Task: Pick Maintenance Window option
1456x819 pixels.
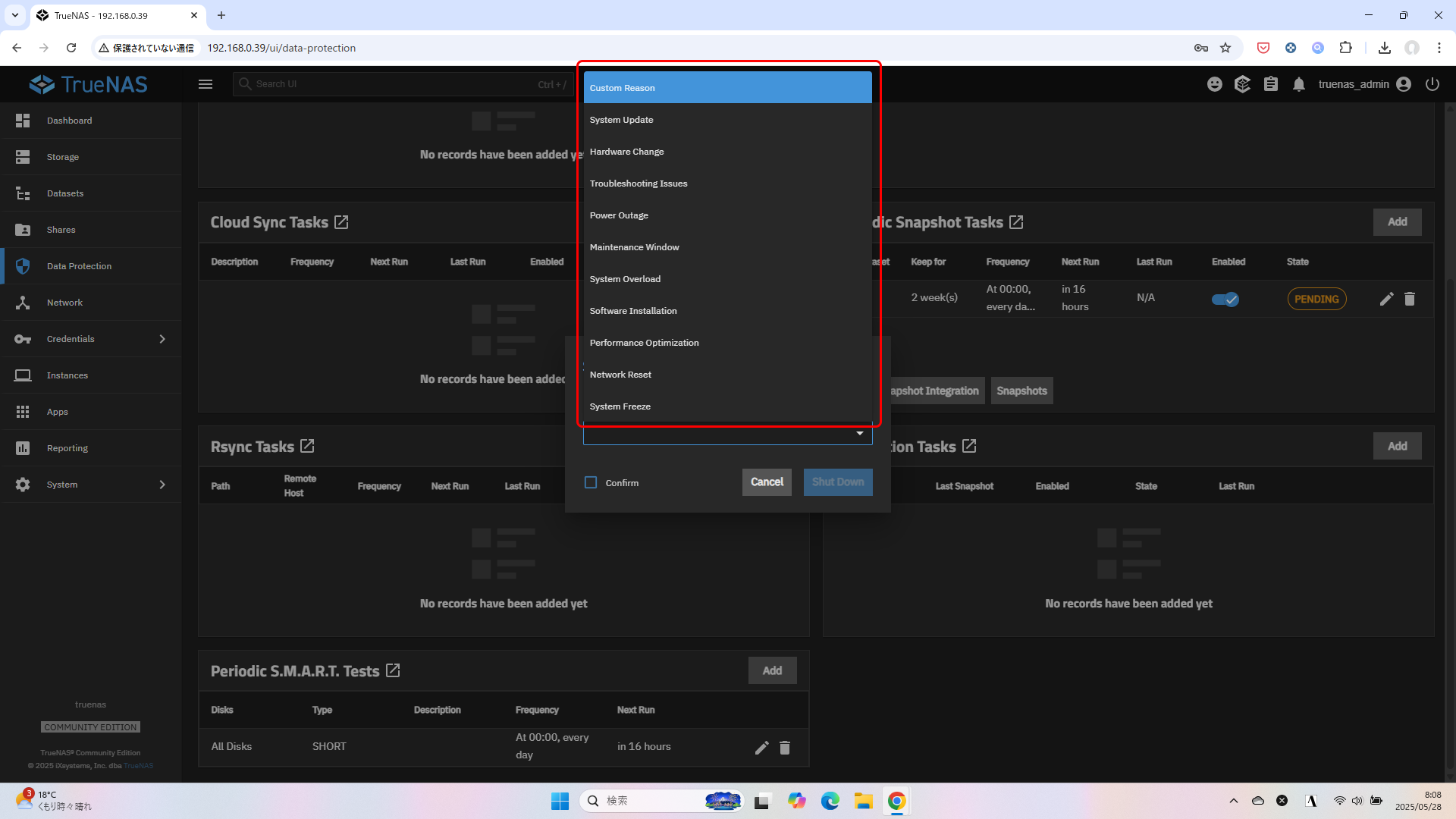Action: click(728, 247)
